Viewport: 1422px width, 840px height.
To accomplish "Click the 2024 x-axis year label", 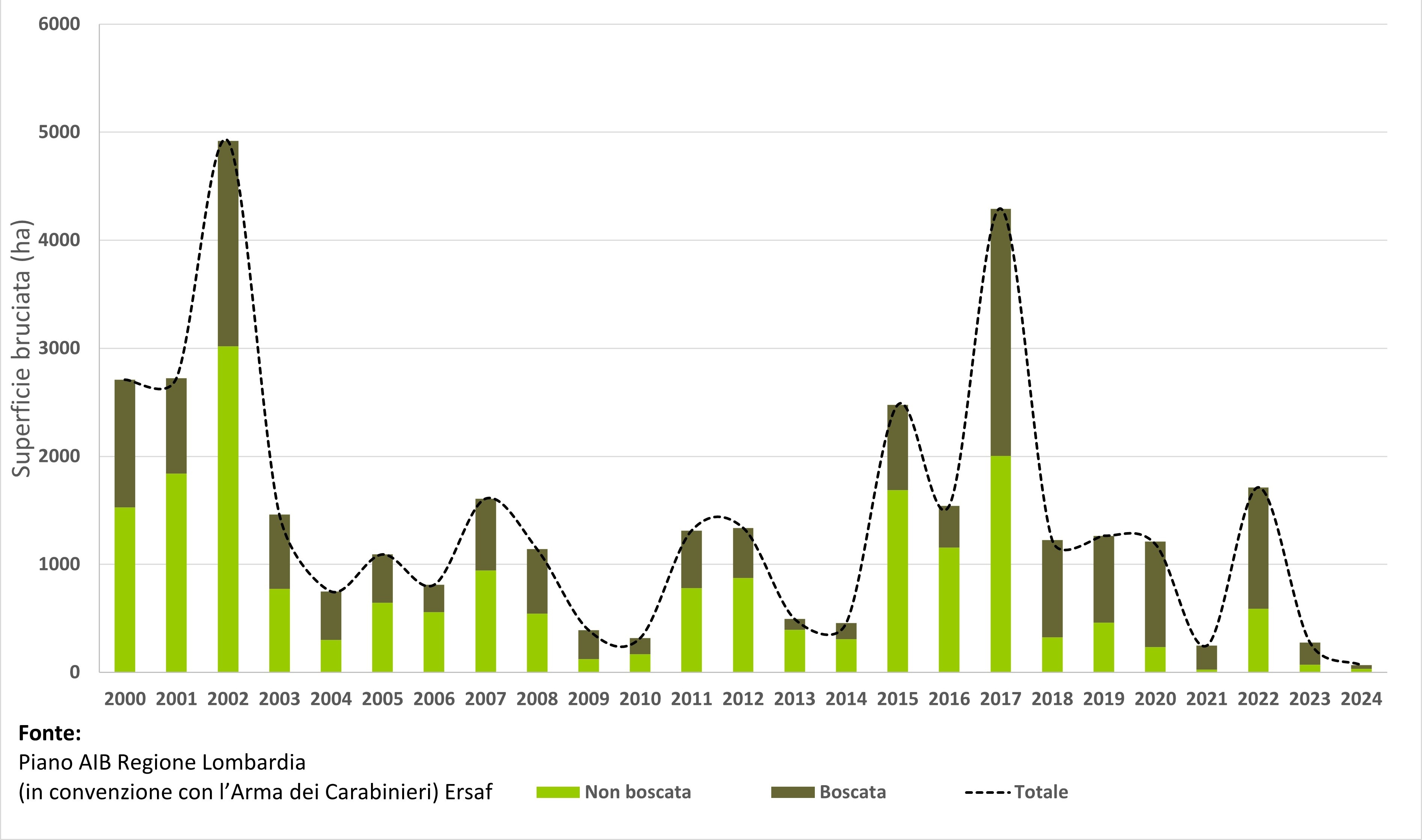I will point(1362,699).
